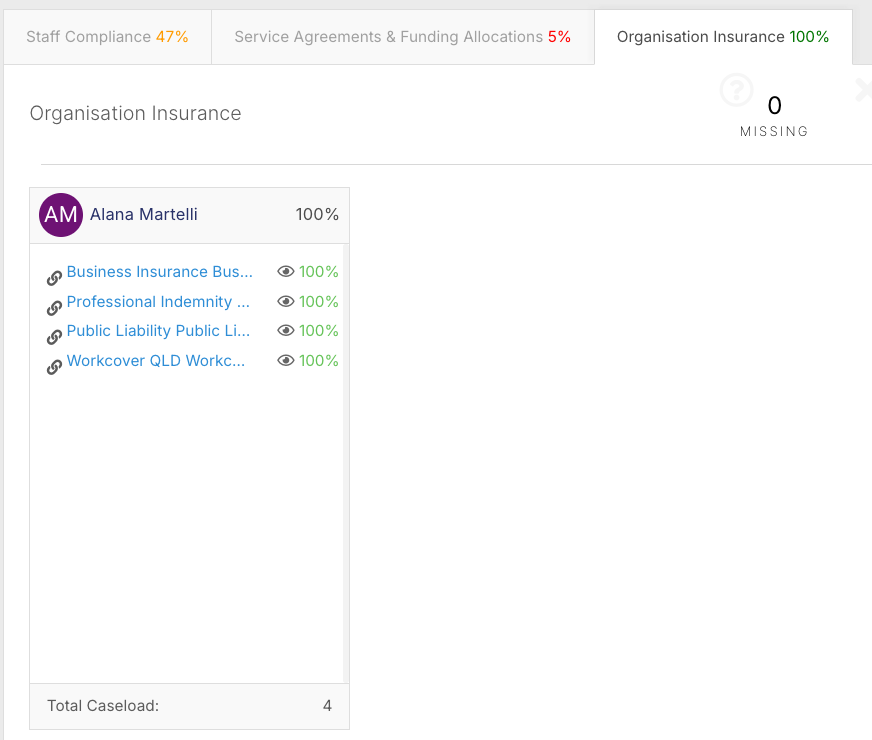The height and width of the screenshot is (740, 872).
Task: Click link icon beside Professional Indemnity
Action: pos(54,307)
